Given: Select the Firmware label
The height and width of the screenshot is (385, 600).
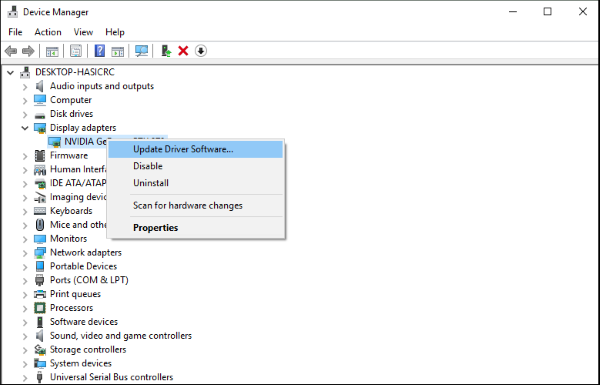Looking at the screenshot, I should tap(69, 155).
